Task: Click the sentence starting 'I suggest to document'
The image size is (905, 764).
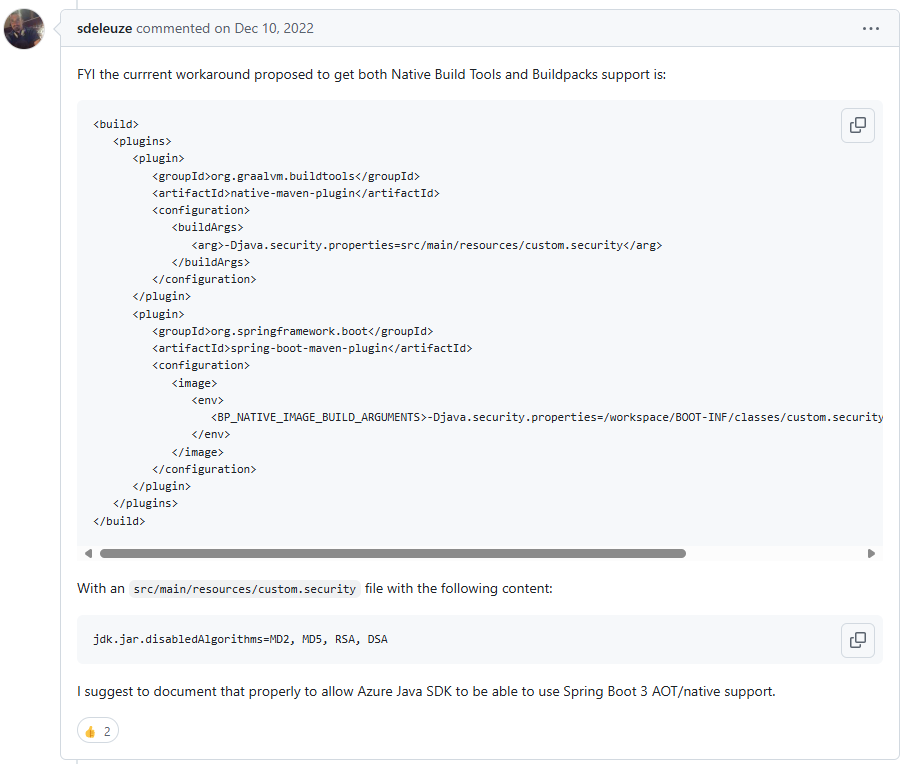Action: pos(426,691)
